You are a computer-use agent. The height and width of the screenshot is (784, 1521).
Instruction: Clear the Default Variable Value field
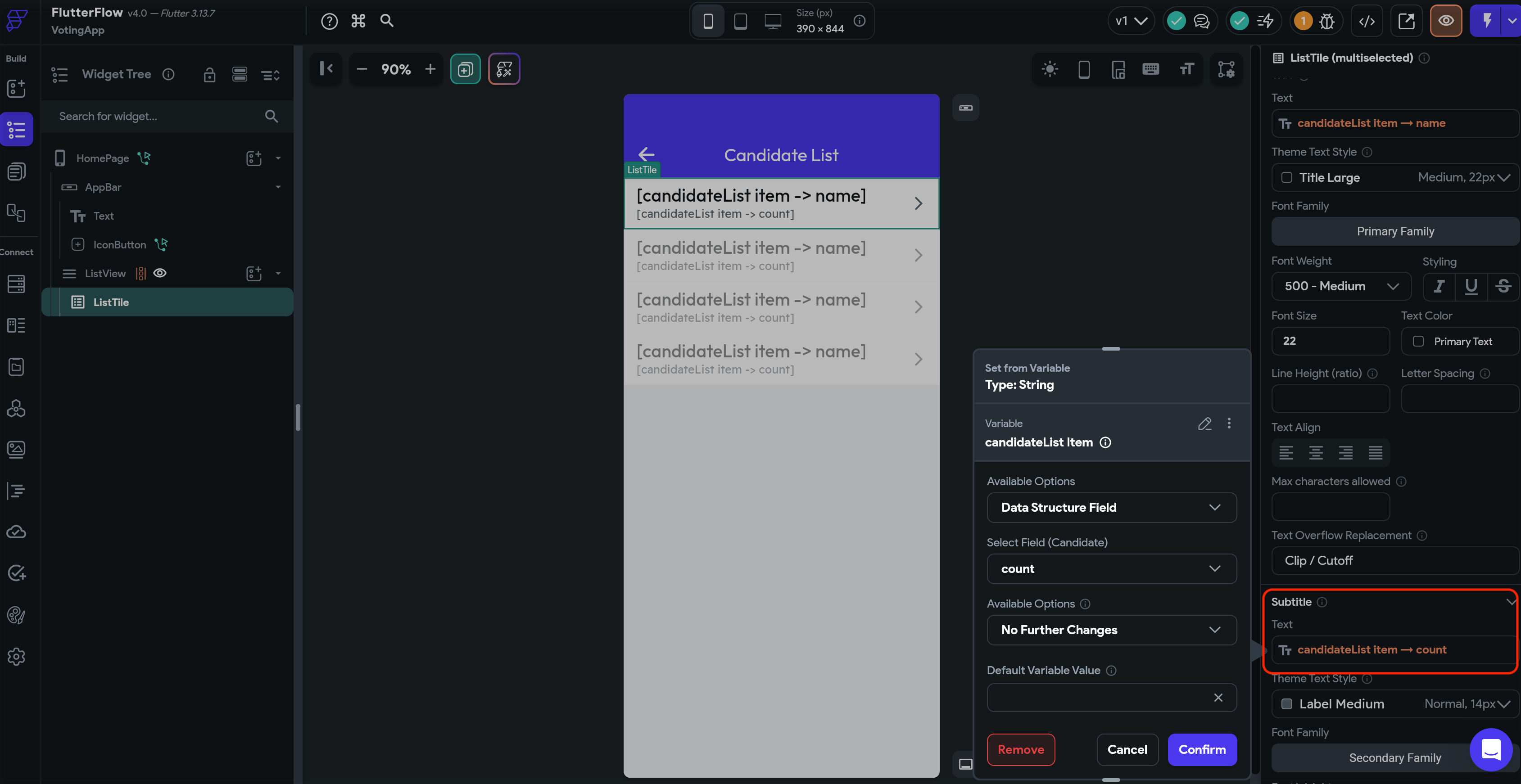pos(1218,698)
